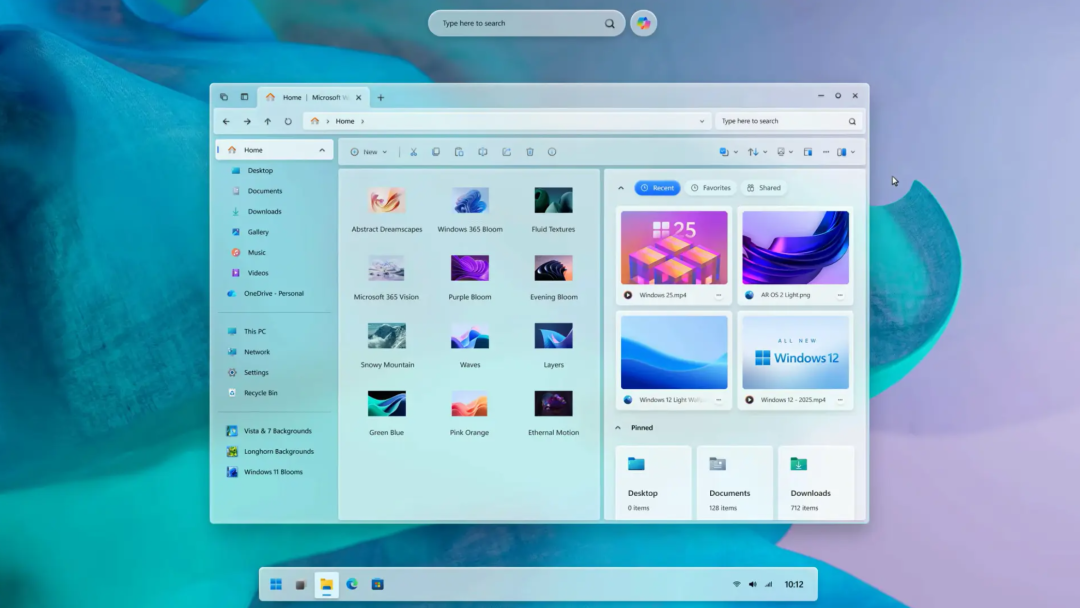1080x608 pixels.
Task: Open Task View on the taskbar
Action: 300,585
